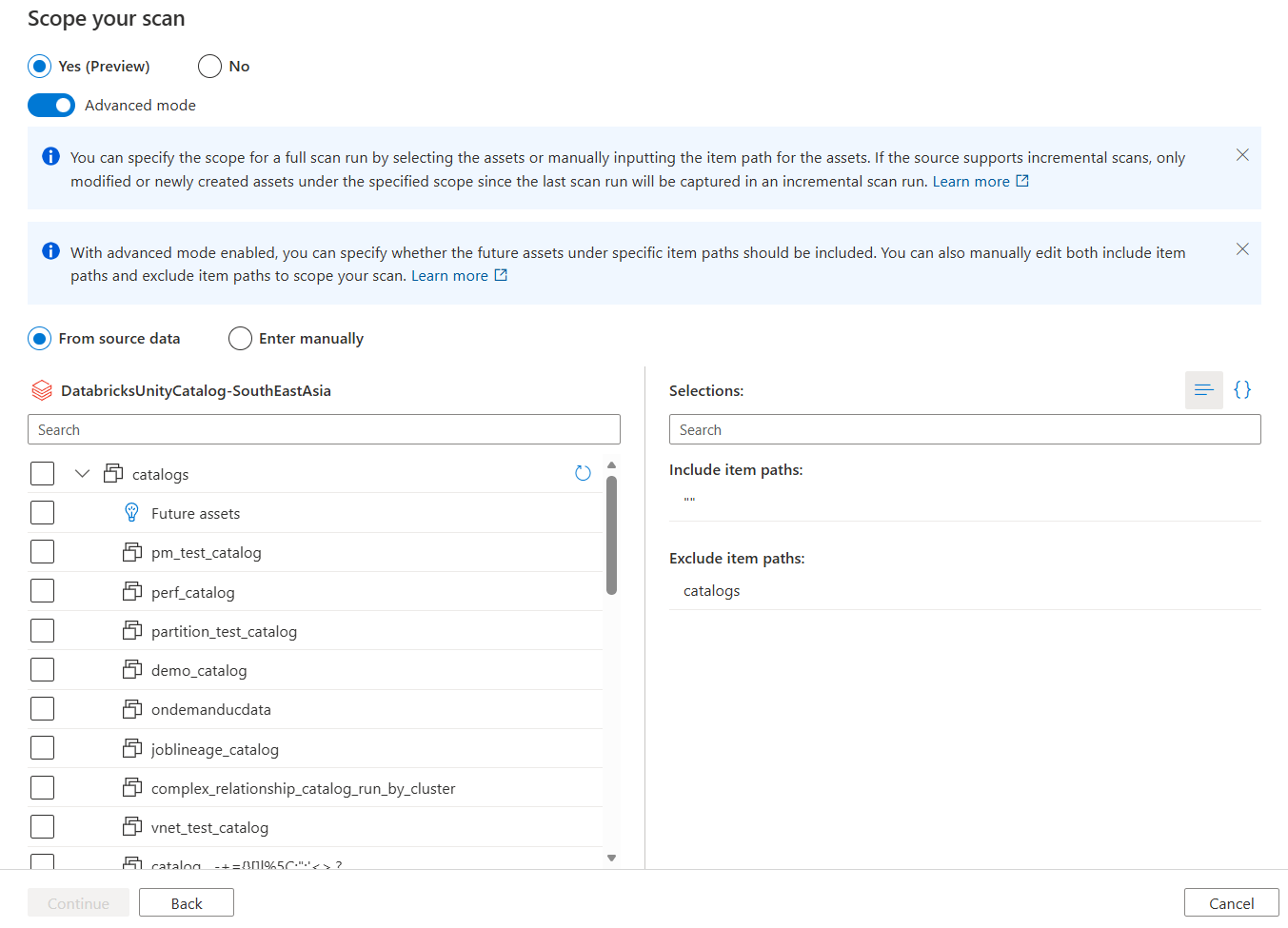Select the Future assets tree row
The height and width of the screenshot is (928, 1288).
tap(315, 513)
